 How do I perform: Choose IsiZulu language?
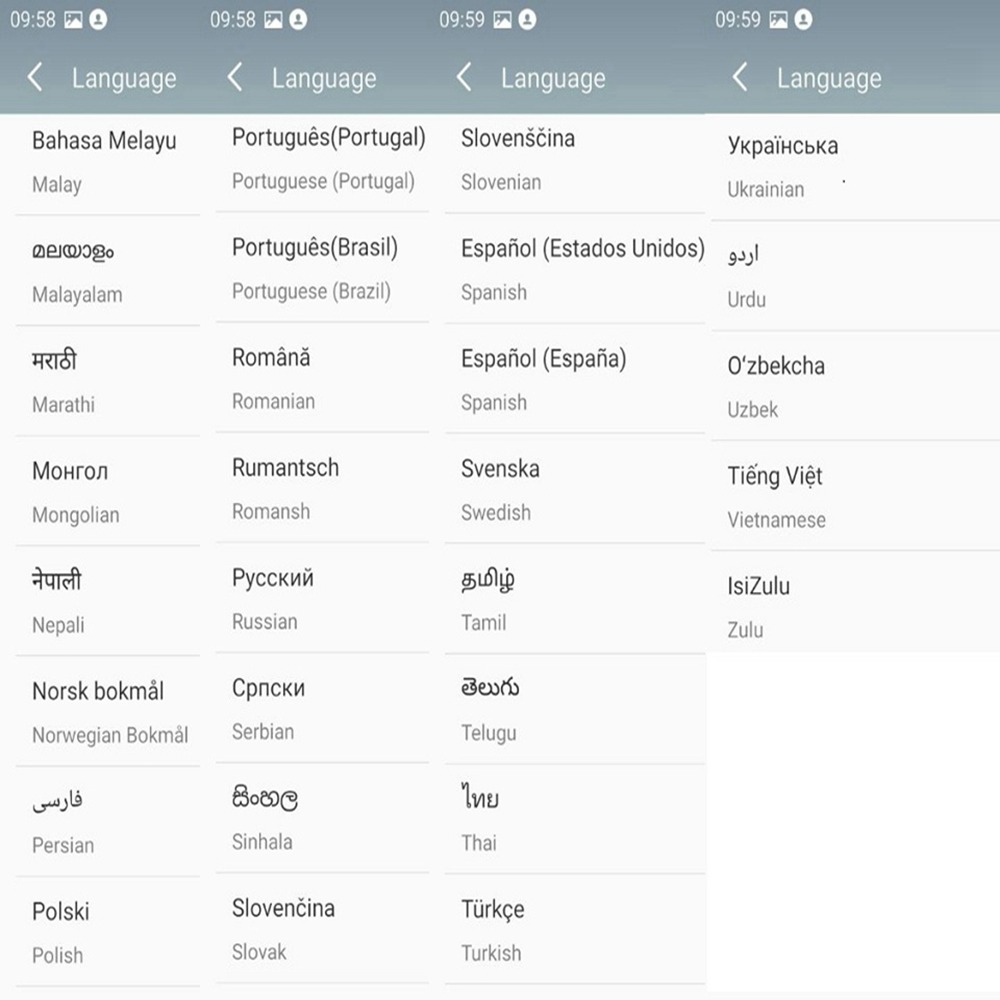tap(759, 606)
